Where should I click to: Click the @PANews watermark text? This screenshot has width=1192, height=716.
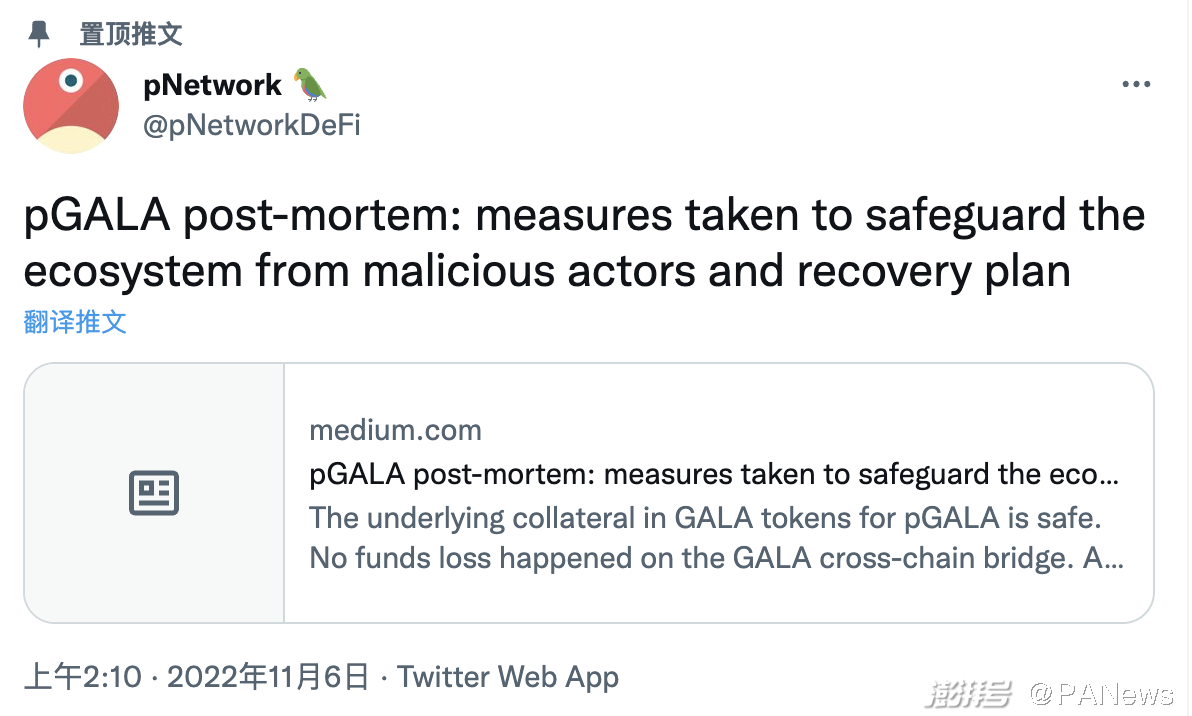1102,693
